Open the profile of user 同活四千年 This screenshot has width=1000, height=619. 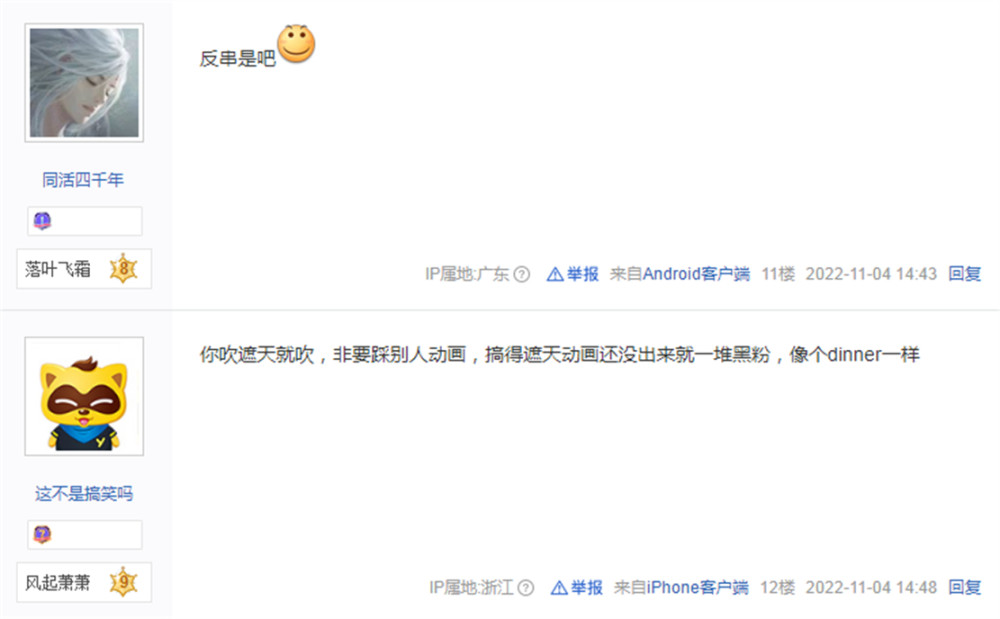coord(83,180)
